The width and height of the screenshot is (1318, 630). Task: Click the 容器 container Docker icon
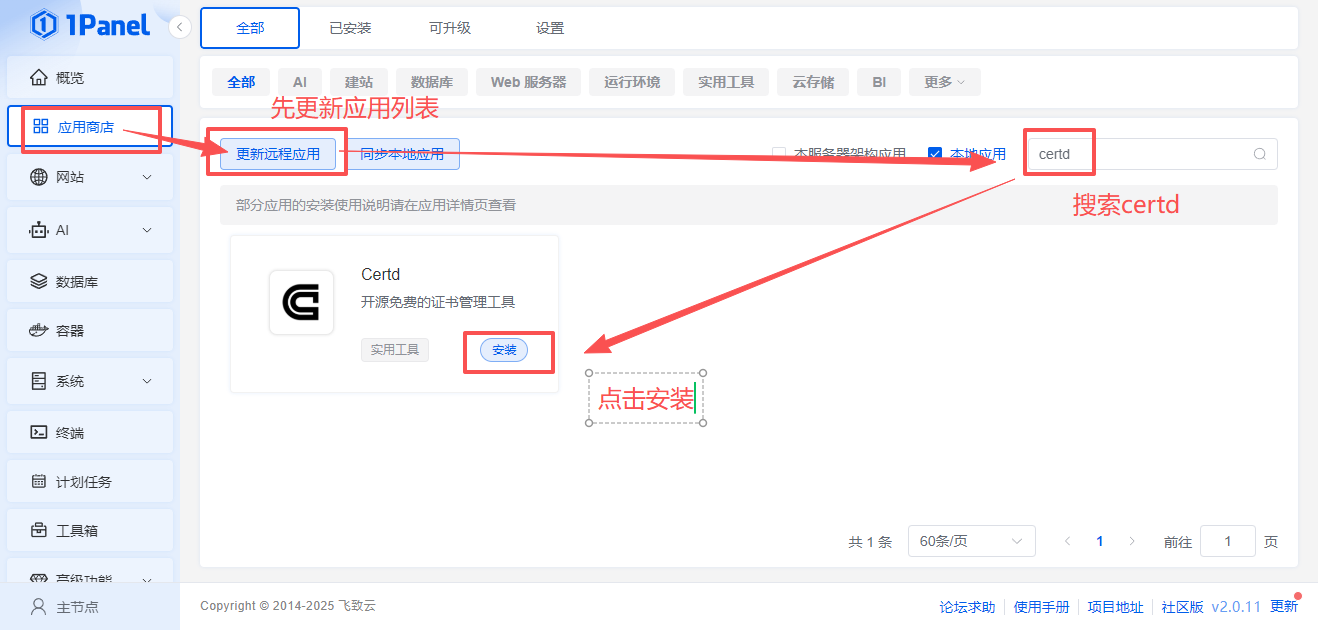(39, 331)
